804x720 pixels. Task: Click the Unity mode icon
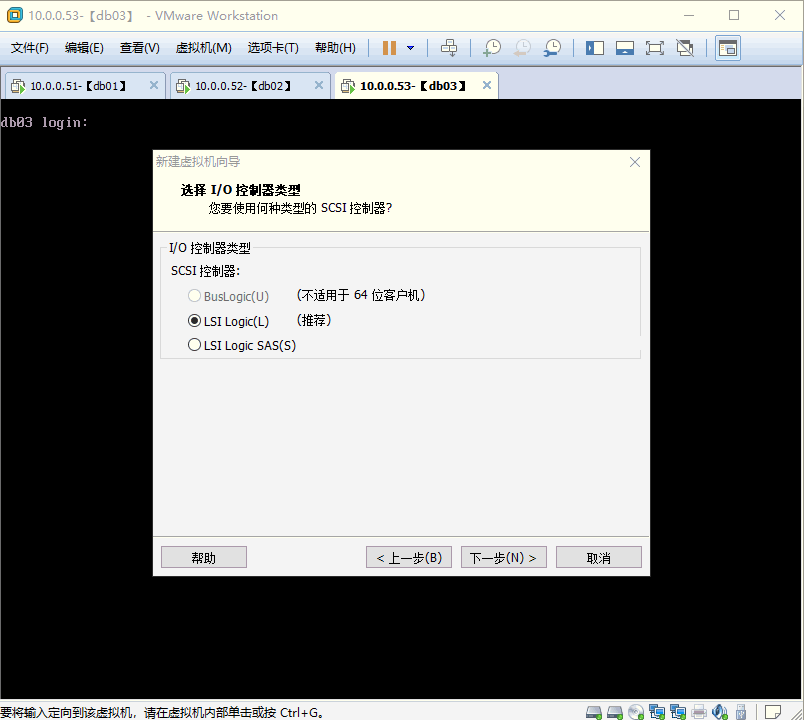pos(685,48)
